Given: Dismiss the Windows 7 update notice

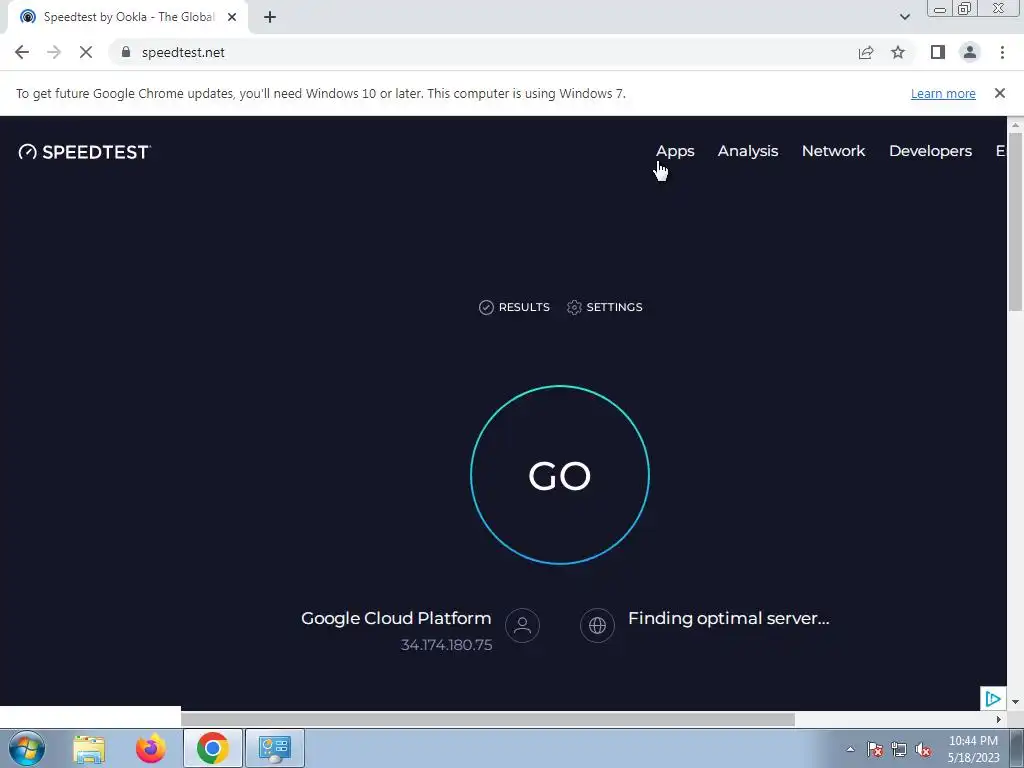Looking at the screenshot, I should click(999, 93).
